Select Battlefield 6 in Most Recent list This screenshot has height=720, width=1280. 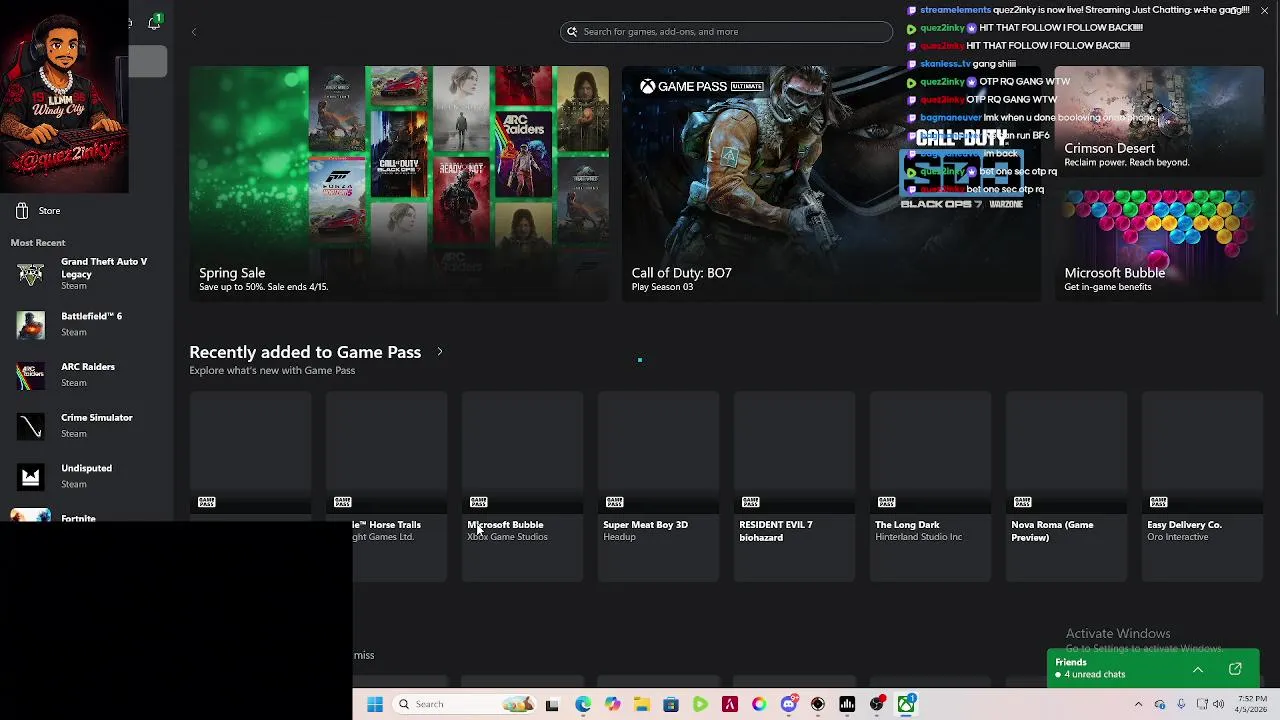[x=85, y=324]
